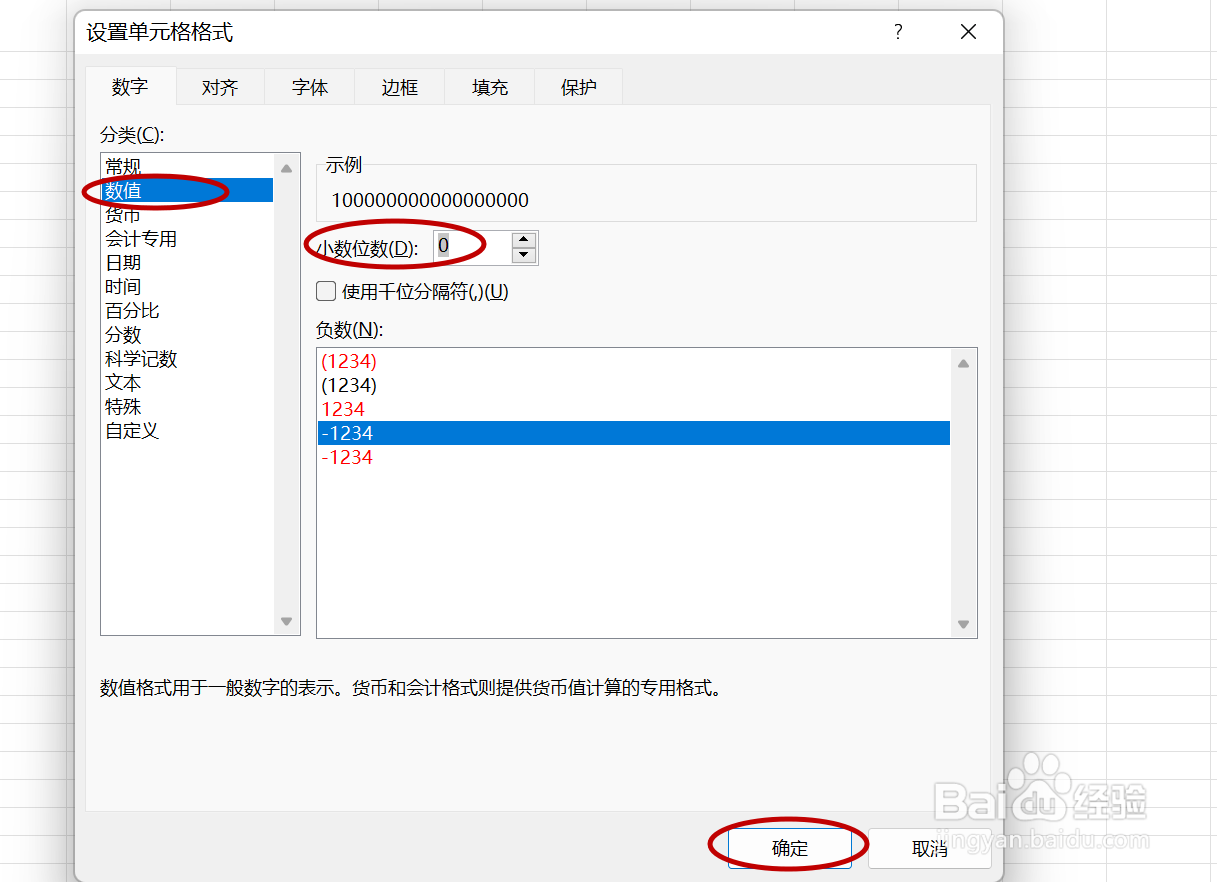Choose 货币 category
The width and height of the screenshot is (1217, 882).
pyautogui.click(x=187, y=214)
